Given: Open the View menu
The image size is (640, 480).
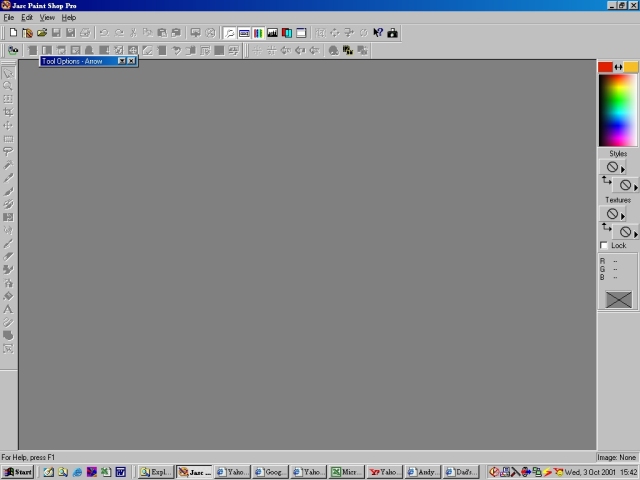Looking at the screenshot, I should [x=46, y=18].
